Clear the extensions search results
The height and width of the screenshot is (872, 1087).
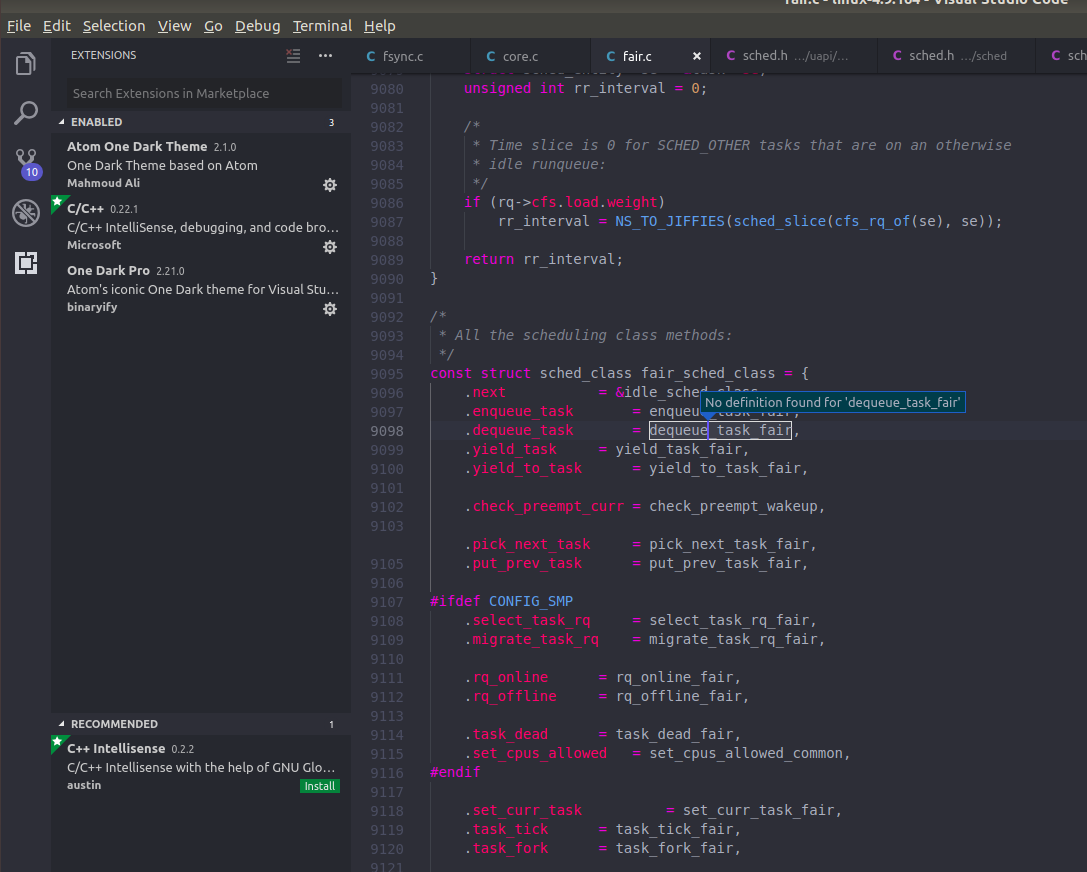pyautogui.click(x=293, y=56)
